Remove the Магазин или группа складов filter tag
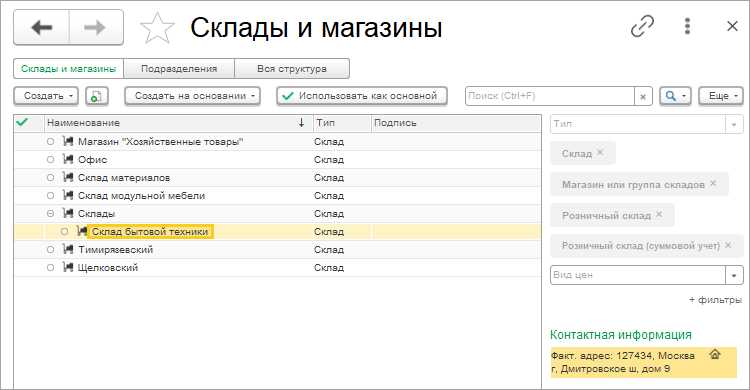The image size is (750, 390). [x=713, y=183]
